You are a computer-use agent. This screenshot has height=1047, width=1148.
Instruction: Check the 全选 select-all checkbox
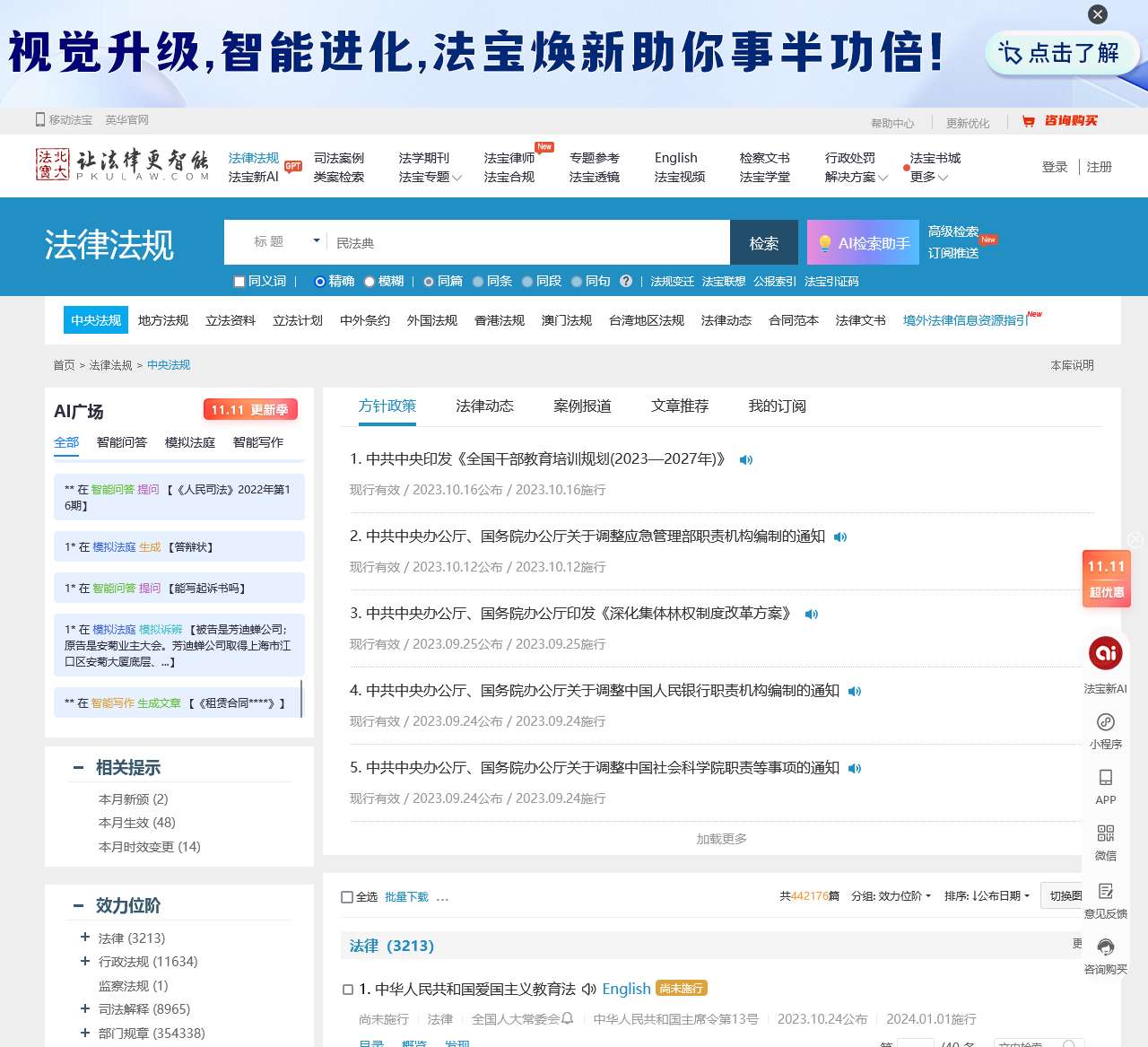point(347,897)
